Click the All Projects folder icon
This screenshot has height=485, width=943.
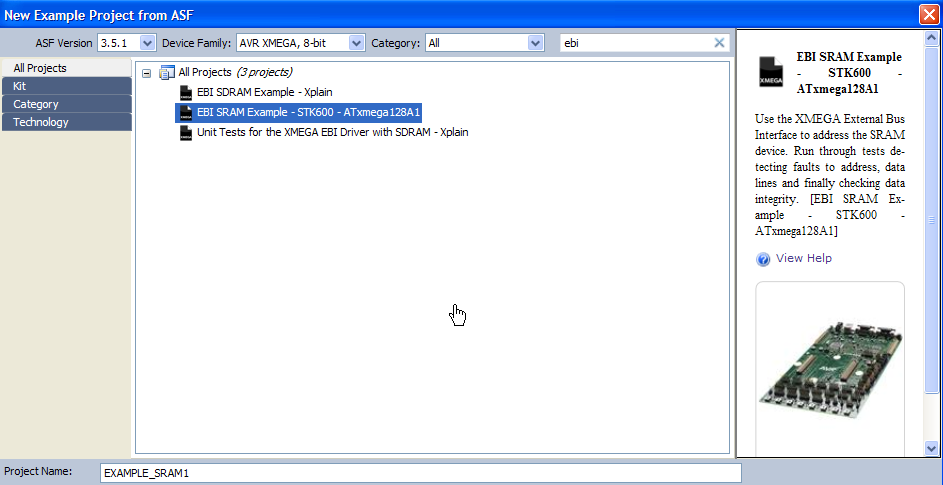[166, 73]
